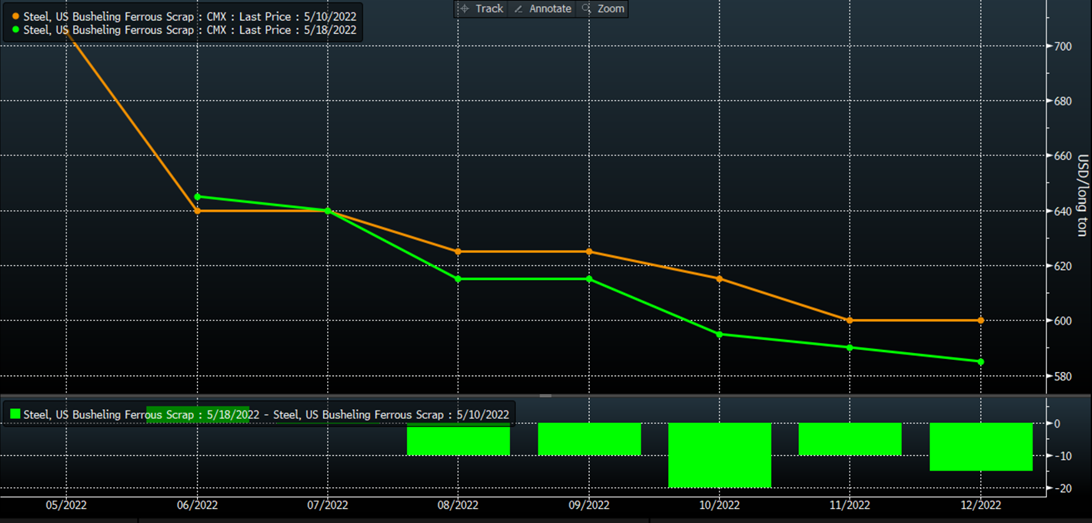Select the Track toolbar label

[x=489, y=9]
